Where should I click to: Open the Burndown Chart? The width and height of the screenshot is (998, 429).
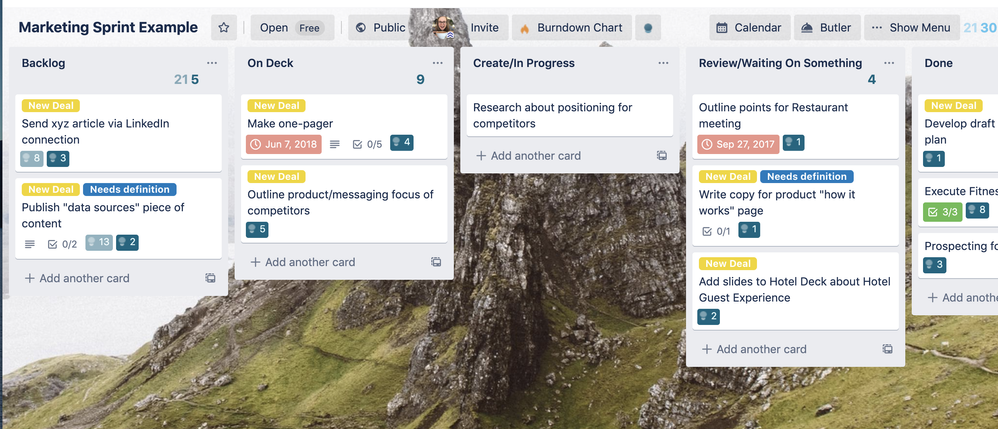coord(572,28)
